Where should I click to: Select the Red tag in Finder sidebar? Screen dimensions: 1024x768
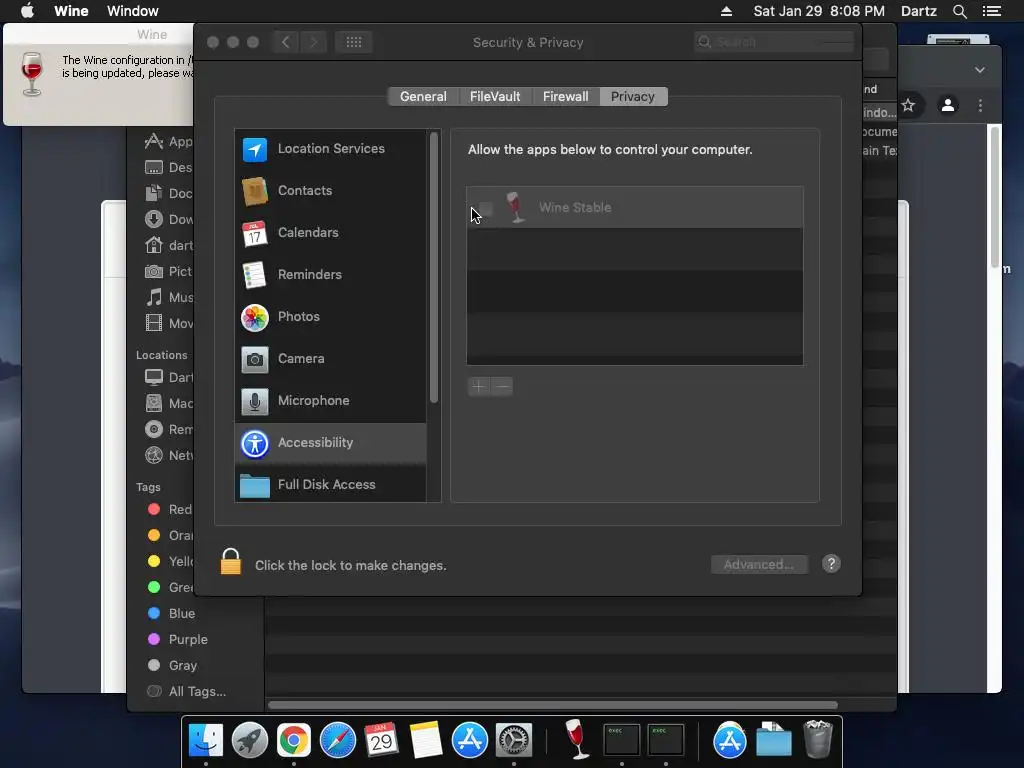170,509
